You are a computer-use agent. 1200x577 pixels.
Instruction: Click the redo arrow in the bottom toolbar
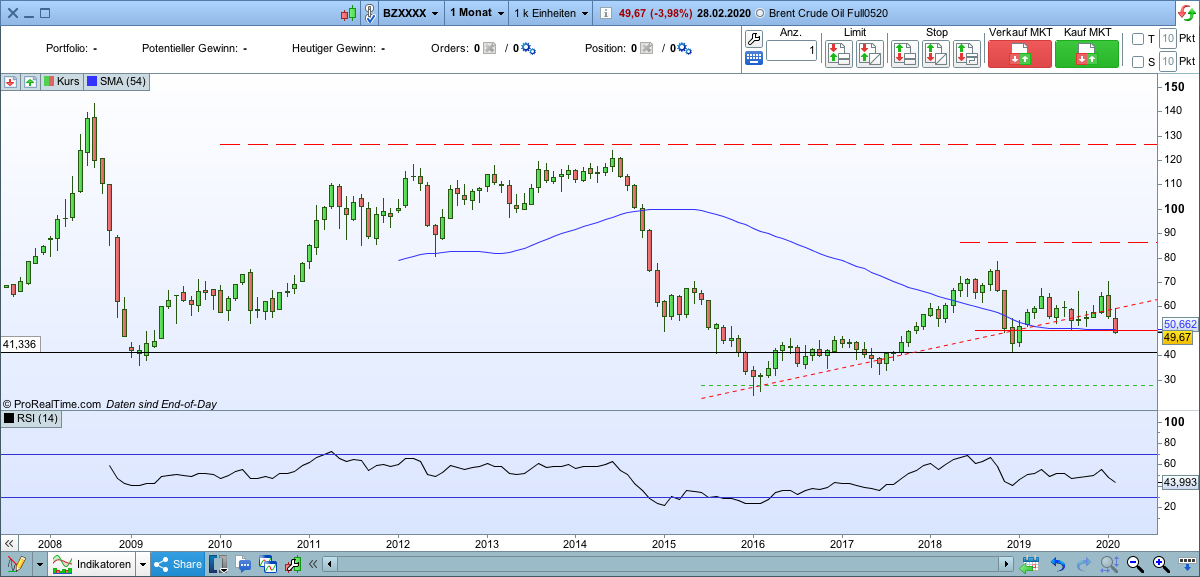click(x=1083, y=563)
